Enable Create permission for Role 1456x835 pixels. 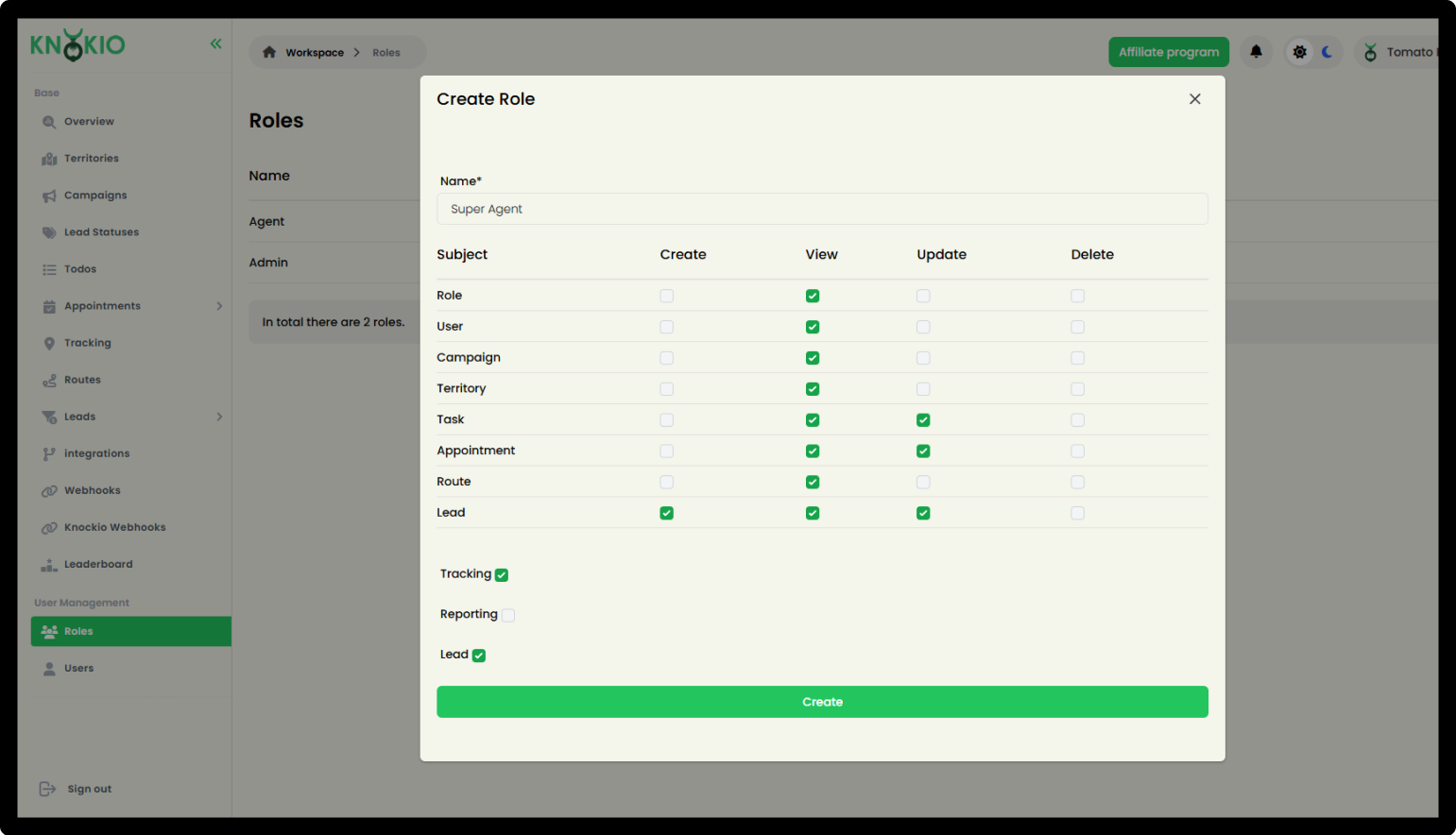pyautogui.click(x=667, y=296)
